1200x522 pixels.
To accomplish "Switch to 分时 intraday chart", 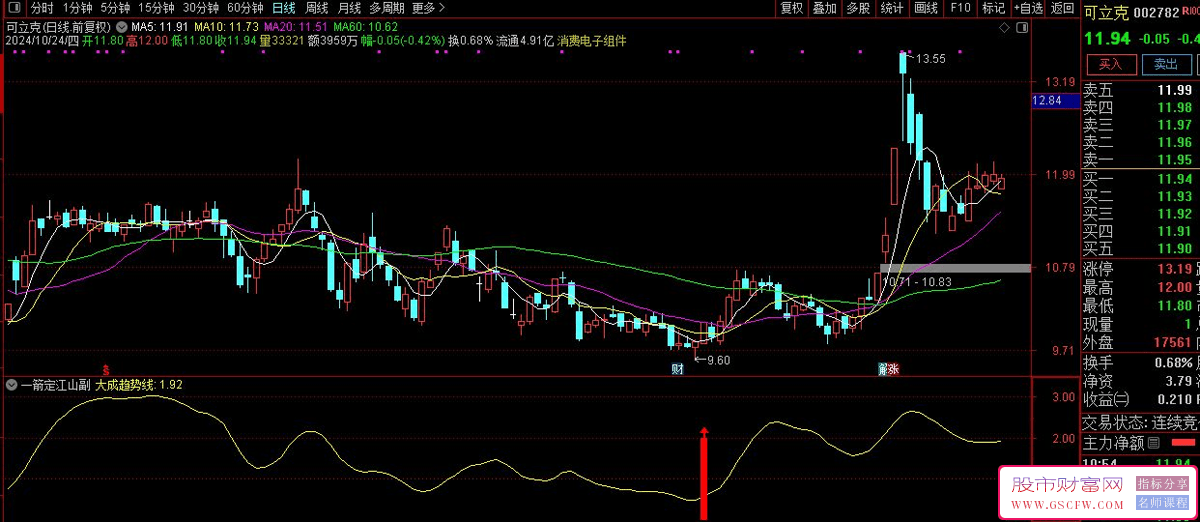I will pos(42,8).
